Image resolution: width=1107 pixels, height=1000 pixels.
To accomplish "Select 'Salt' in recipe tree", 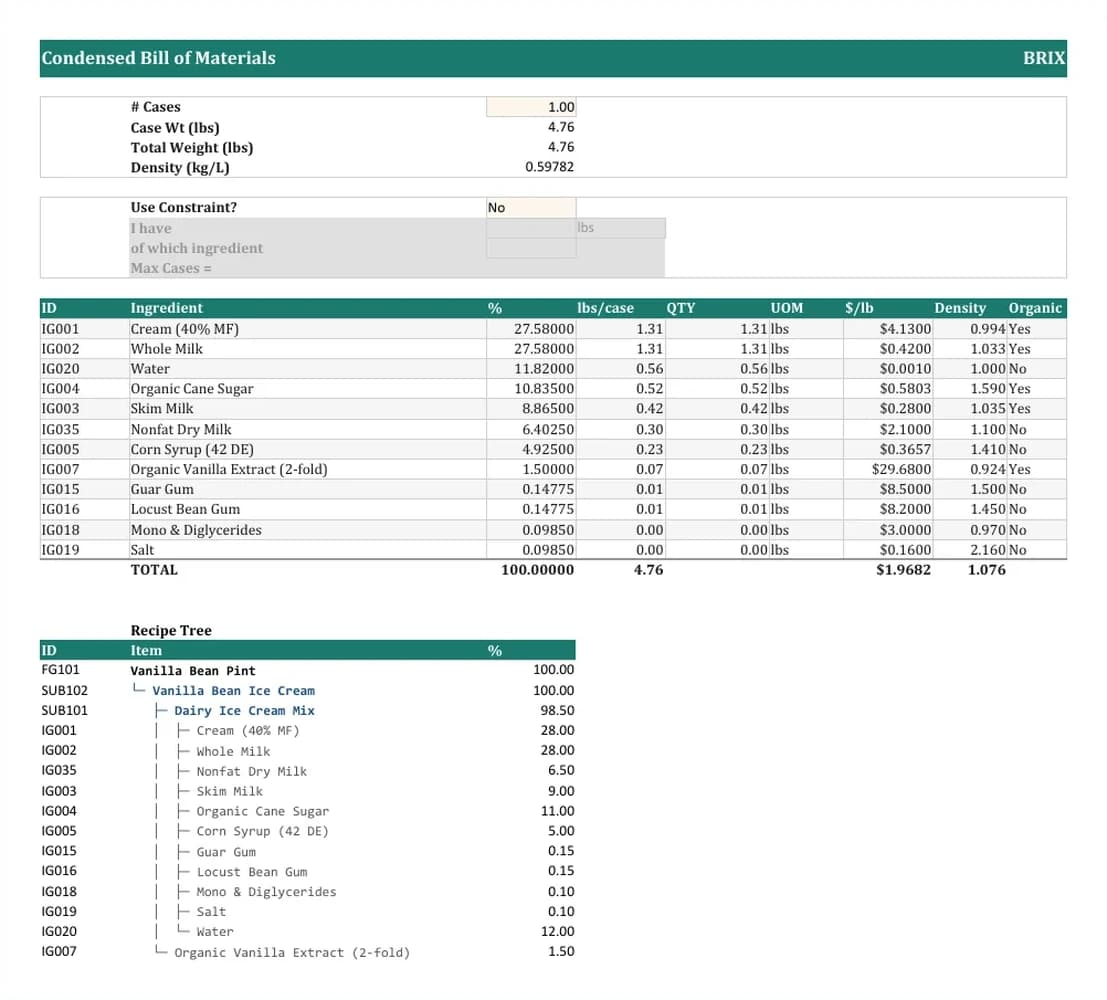I will pos(211,912).
